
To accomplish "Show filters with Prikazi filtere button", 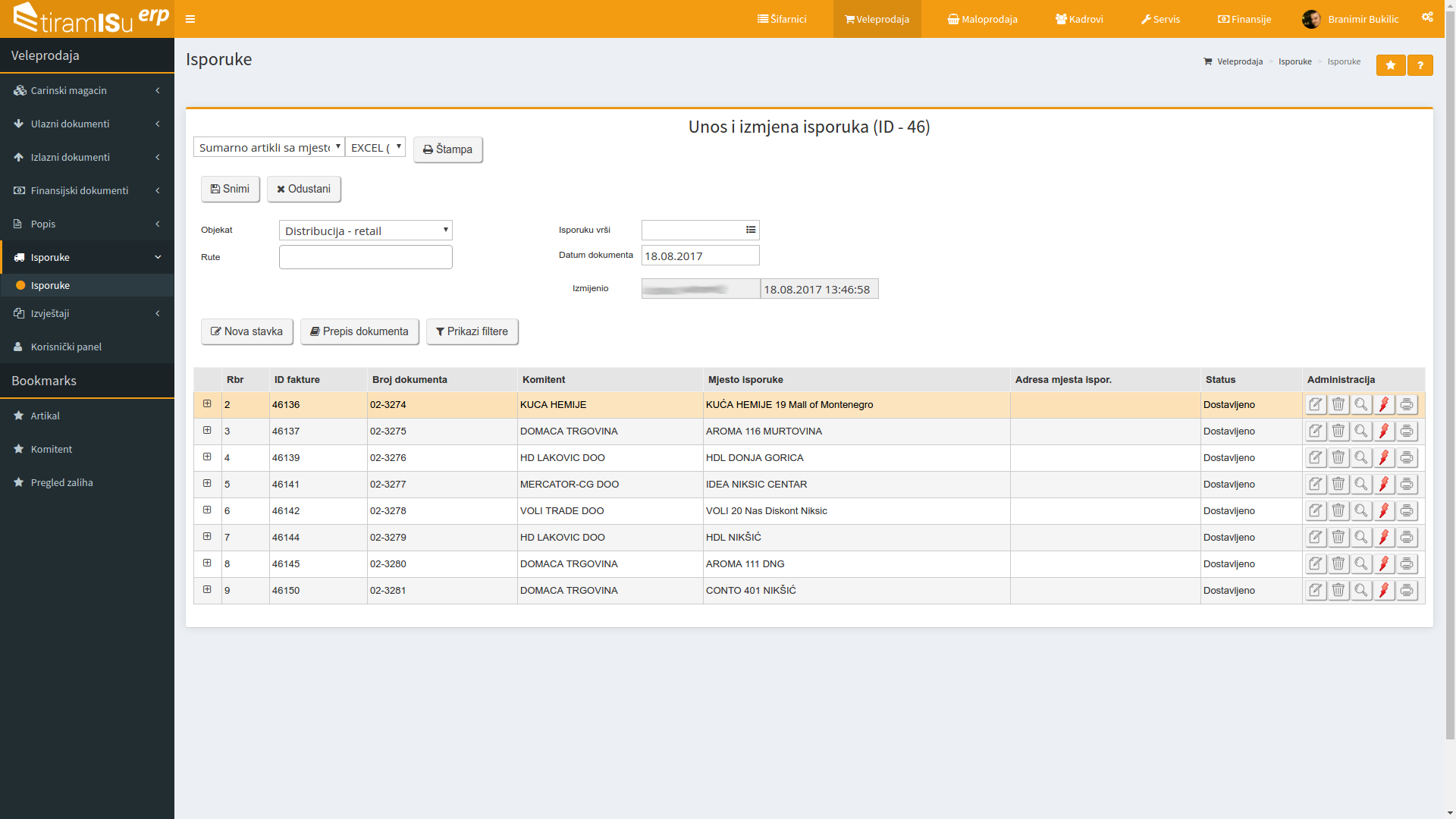I will point(472,331).
